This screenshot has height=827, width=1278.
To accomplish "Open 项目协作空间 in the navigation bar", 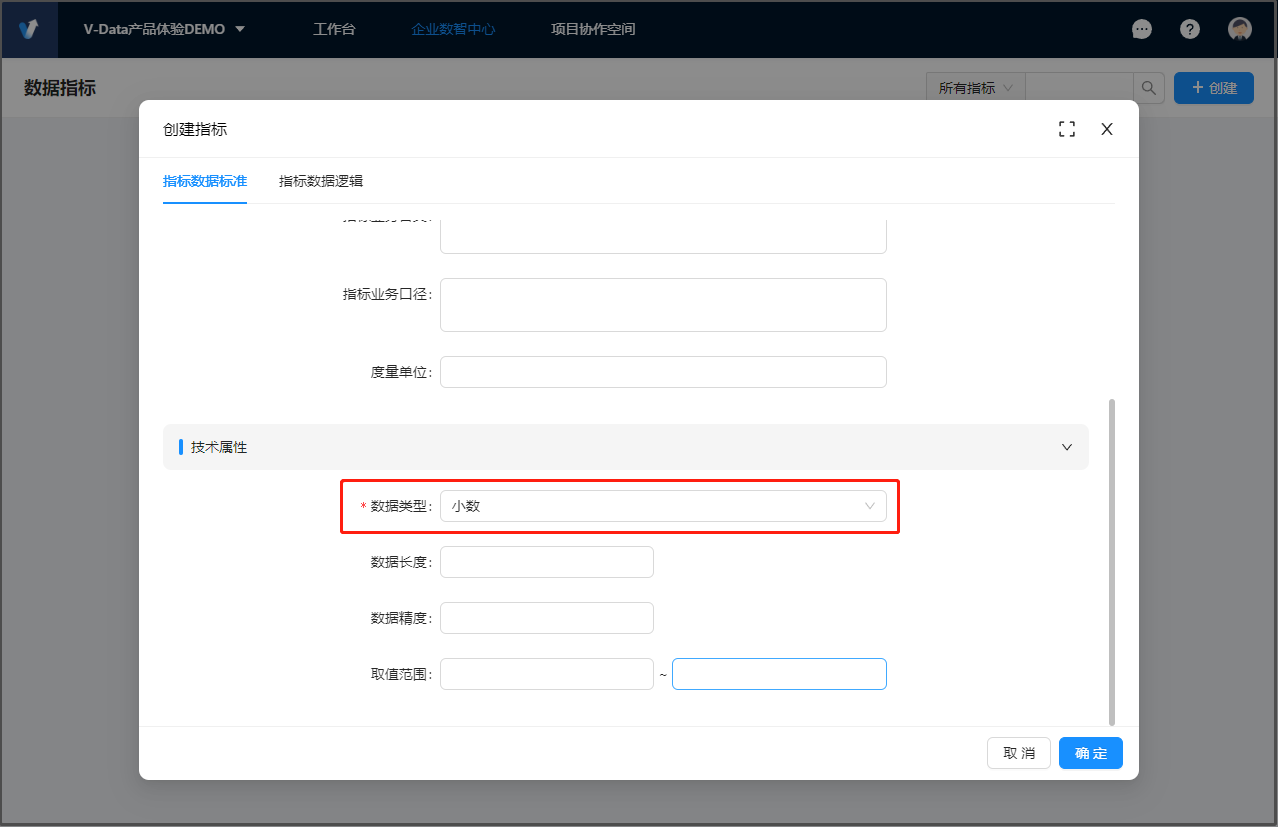I will click(593, 29).
